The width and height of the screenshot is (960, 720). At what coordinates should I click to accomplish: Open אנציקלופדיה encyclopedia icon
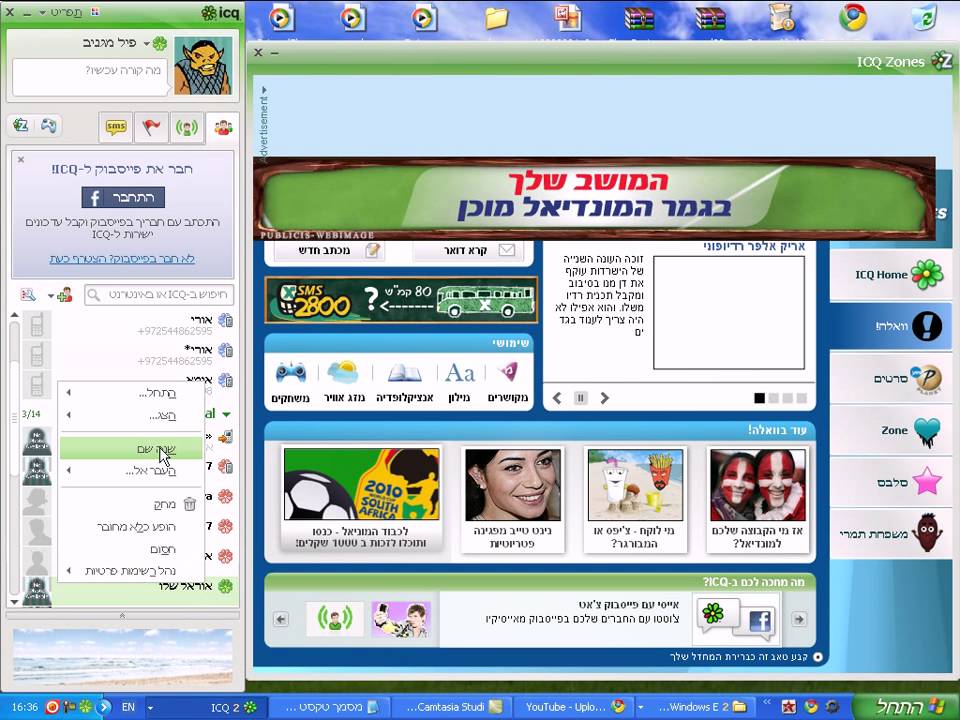(x=405, y=381)
